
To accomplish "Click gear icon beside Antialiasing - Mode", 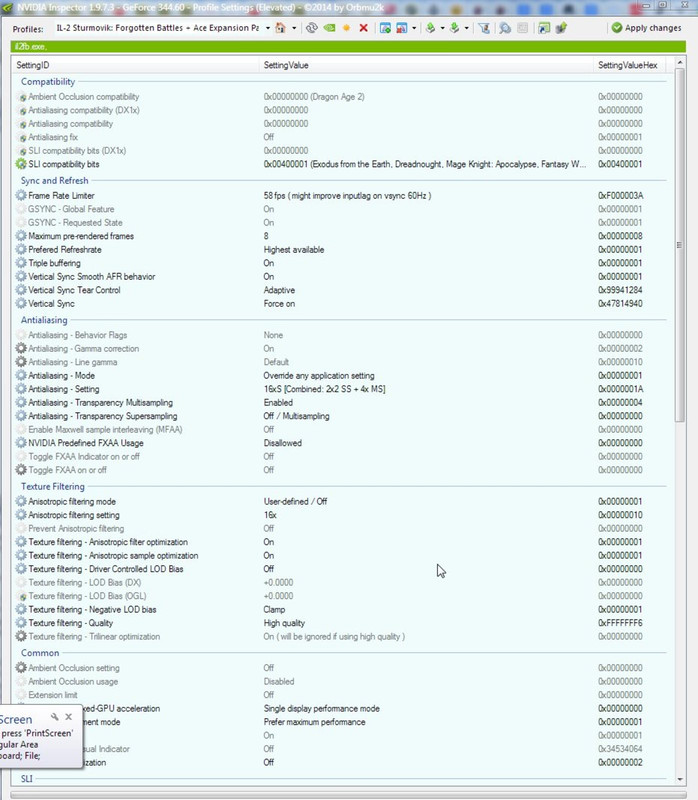I will coord(21,376).
